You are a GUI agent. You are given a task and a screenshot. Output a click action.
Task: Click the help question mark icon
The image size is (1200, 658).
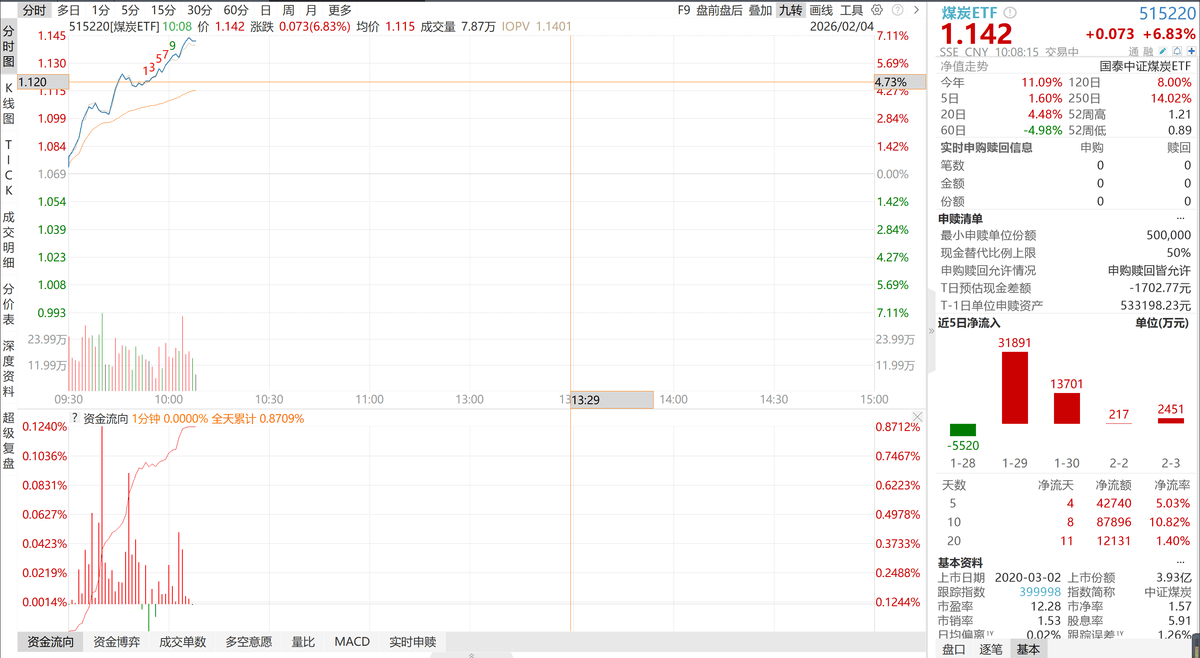pyautogui.click(x=898, y=9)
